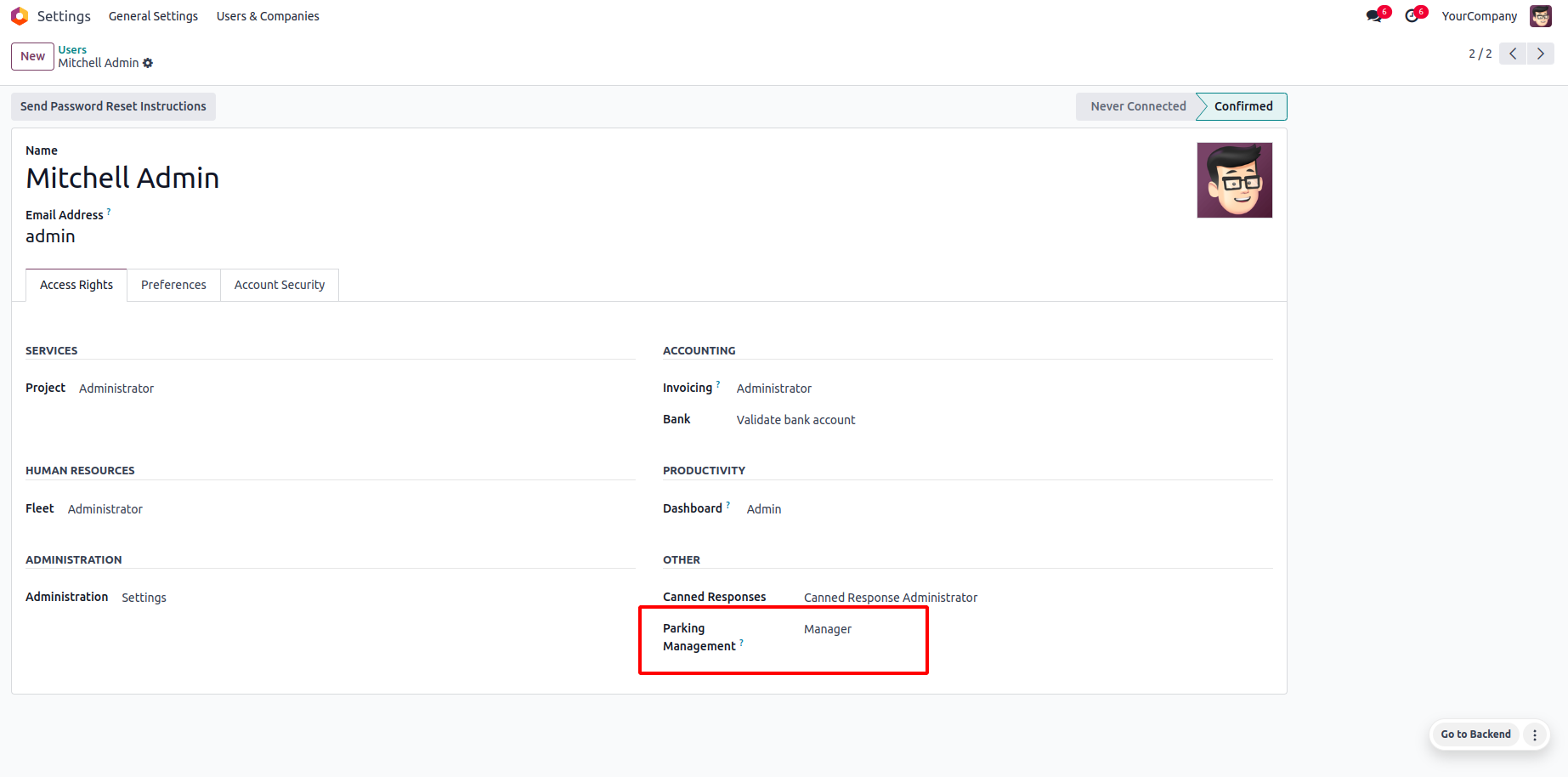1568x777 pixels.
Task: Go to next record arrow
Action: 1540,54
